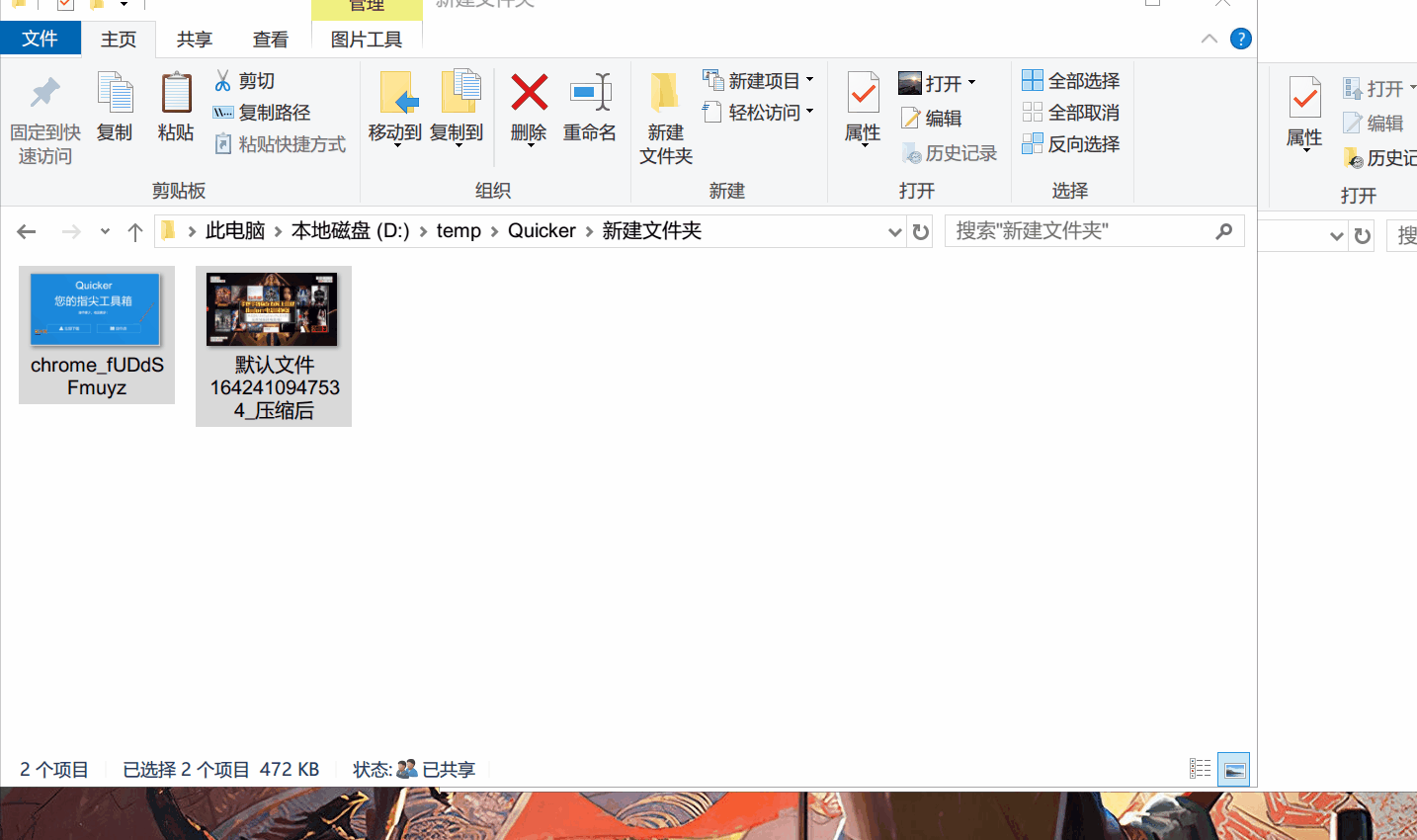Click the folder icon in the address bar
The height and width of the screenshot is (840, 1417).
[x=168, y=231]
